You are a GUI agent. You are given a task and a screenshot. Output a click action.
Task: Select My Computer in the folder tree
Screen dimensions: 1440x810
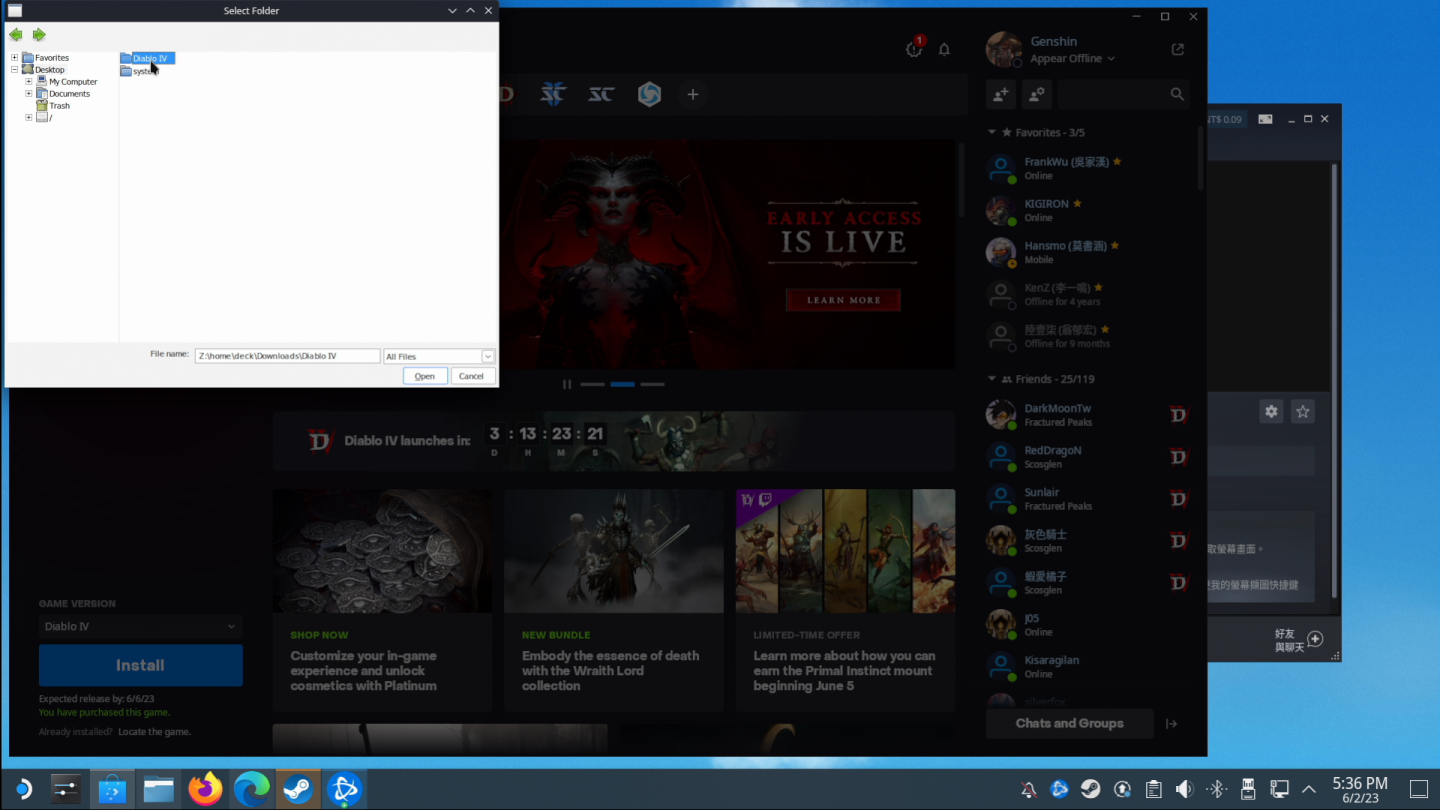(x=67, y=82)
